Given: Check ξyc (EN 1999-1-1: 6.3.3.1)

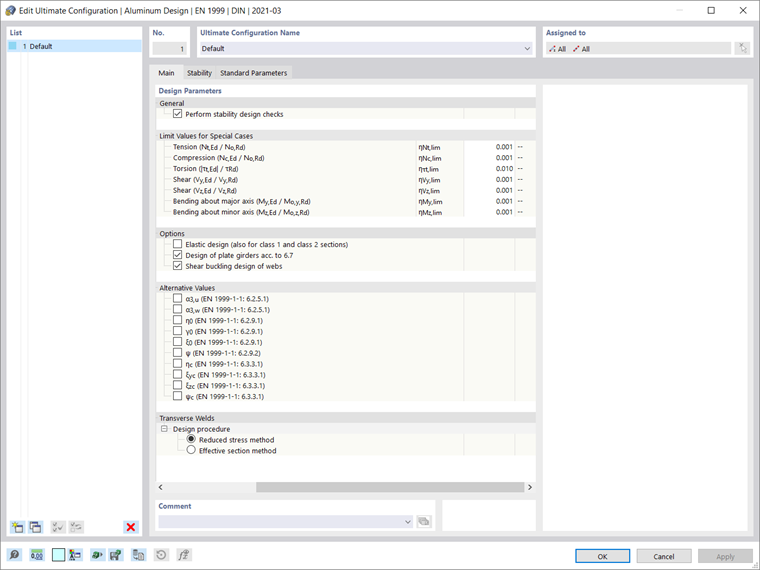Looking at the screenshot, I should tap(177, 374).
